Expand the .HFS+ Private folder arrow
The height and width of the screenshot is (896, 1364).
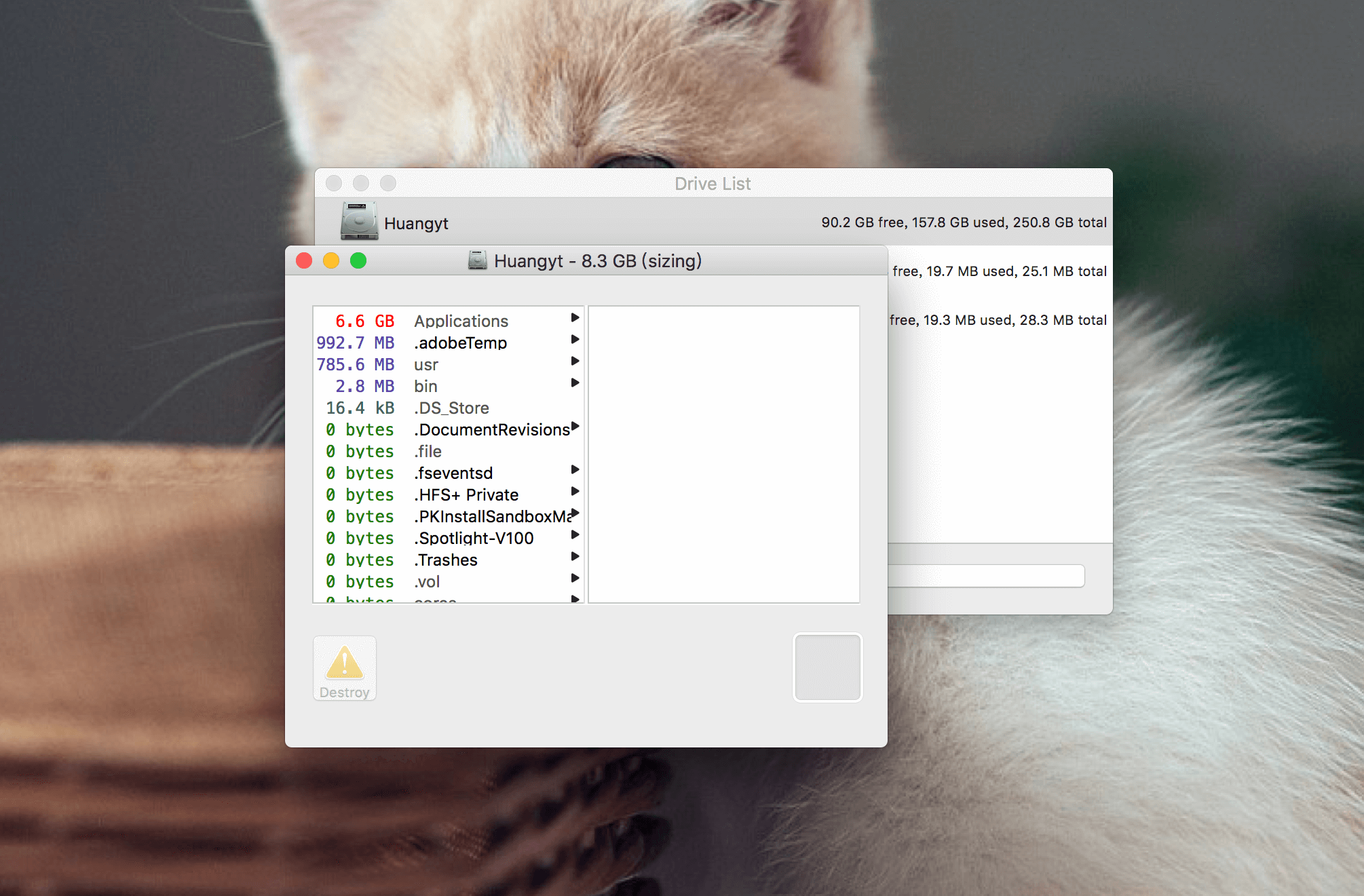575,491
